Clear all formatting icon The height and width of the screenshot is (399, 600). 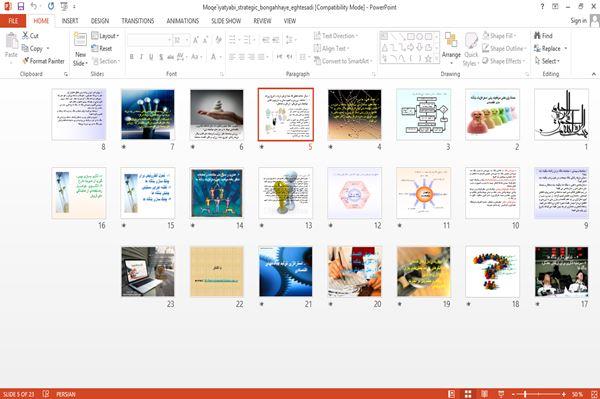(218, 40)
